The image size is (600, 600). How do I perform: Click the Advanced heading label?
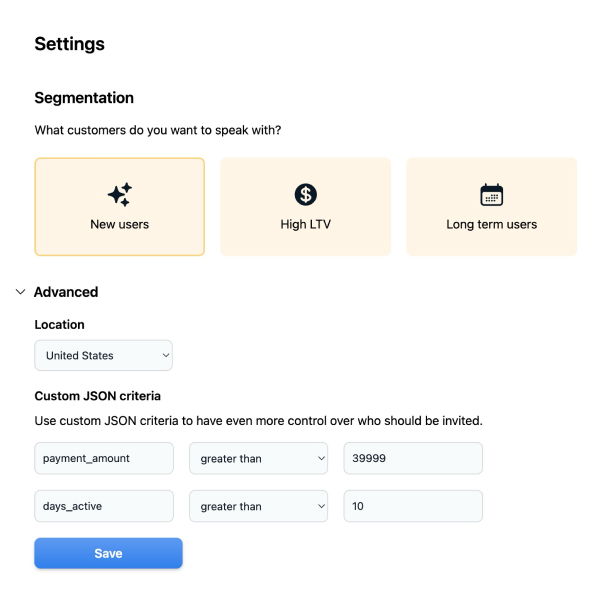click(66, 292)
